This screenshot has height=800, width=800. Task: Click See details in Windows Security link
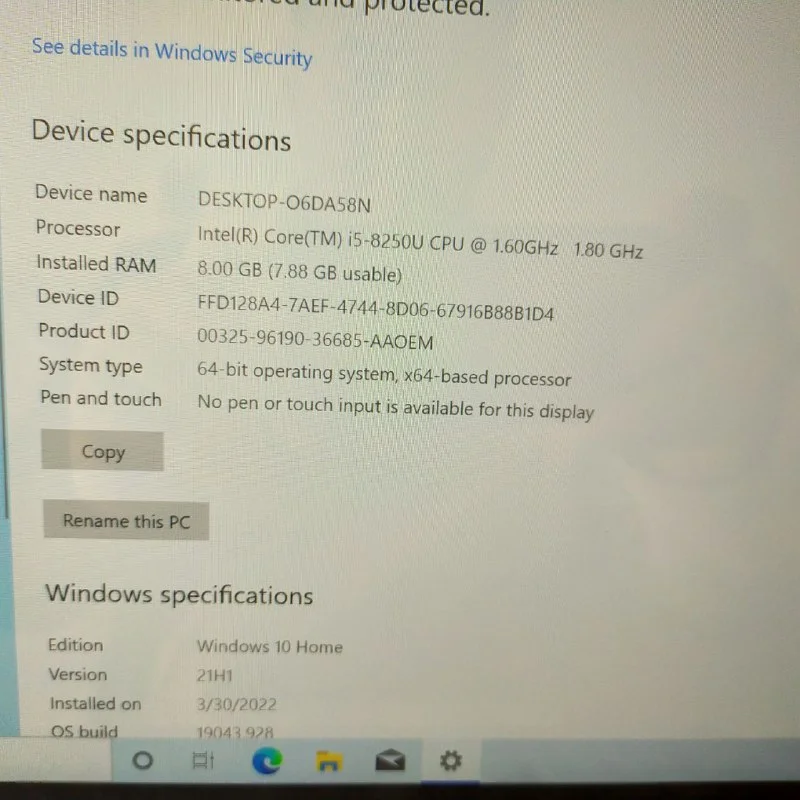click(172, 52)
